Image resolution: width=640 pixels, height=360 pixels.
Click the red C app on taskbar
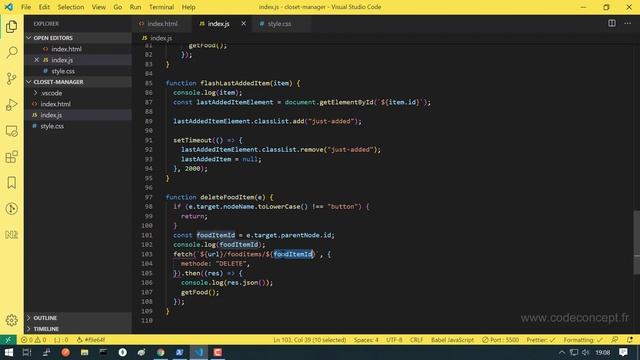pos(218,352)
